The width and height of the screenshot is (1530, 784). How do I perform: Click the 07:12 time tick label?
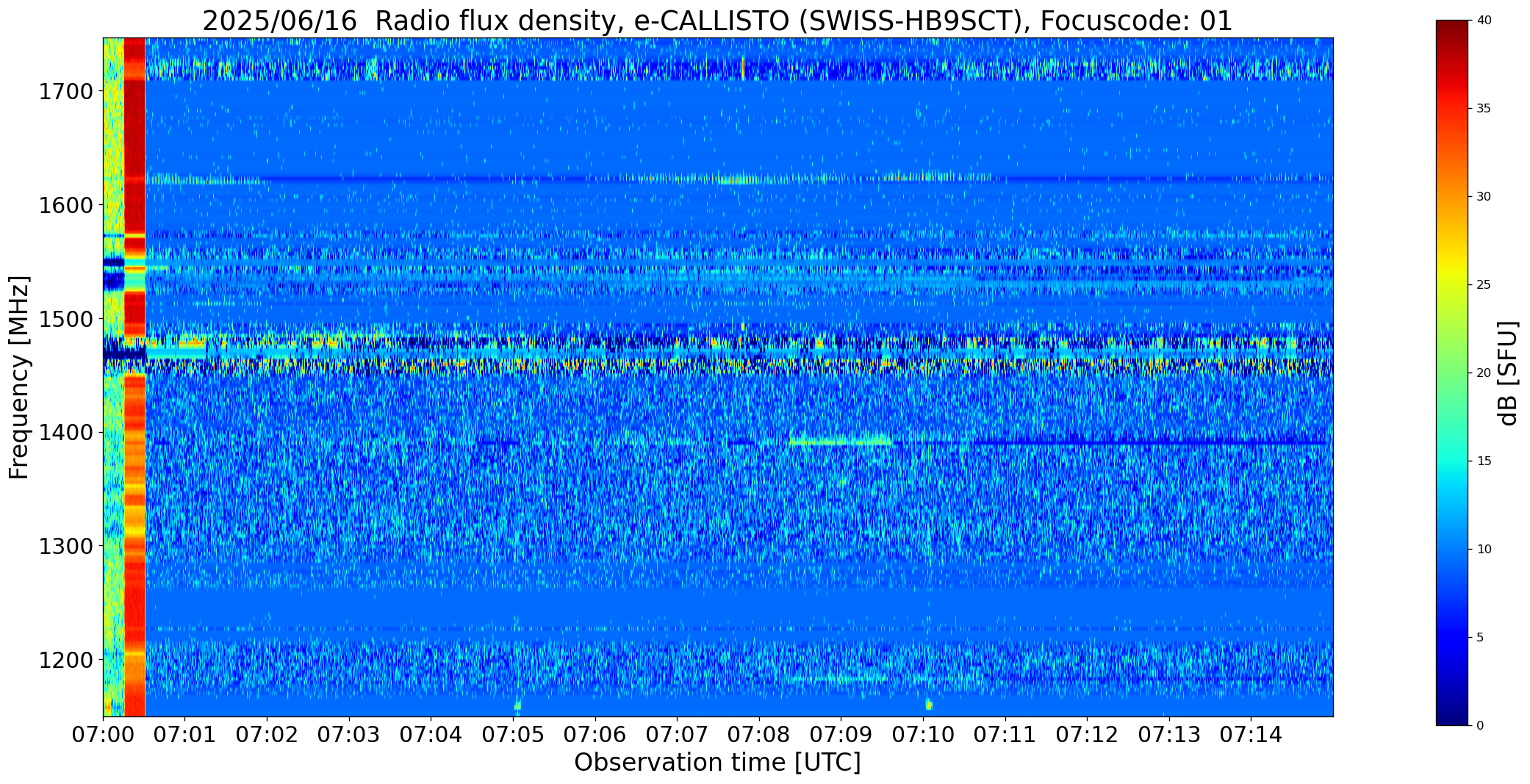tap(1086, 735)
